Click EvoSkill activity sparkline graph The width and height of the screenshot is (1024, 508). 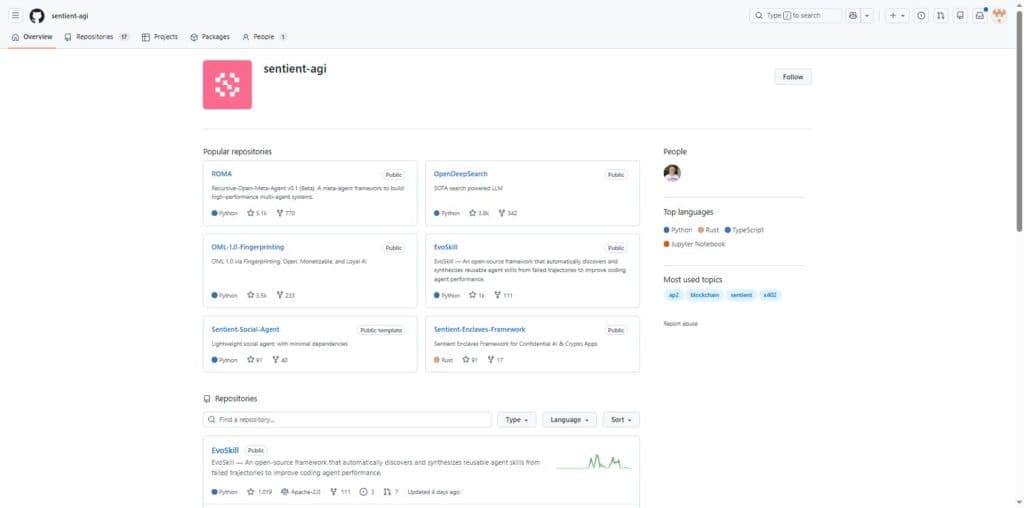(x=594, y=463)
